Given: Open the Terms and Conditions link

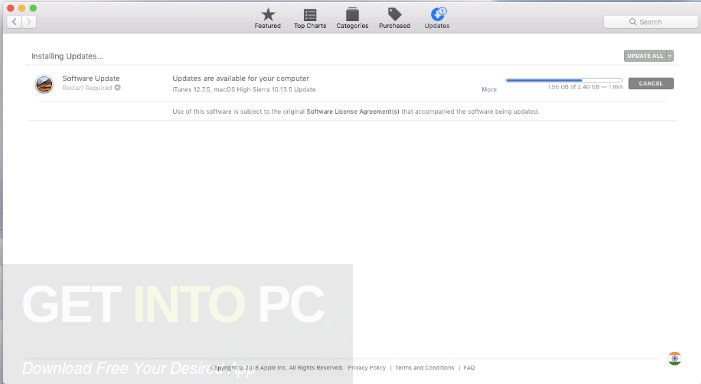Looking at the screenshot, I should tap(424, 368).
